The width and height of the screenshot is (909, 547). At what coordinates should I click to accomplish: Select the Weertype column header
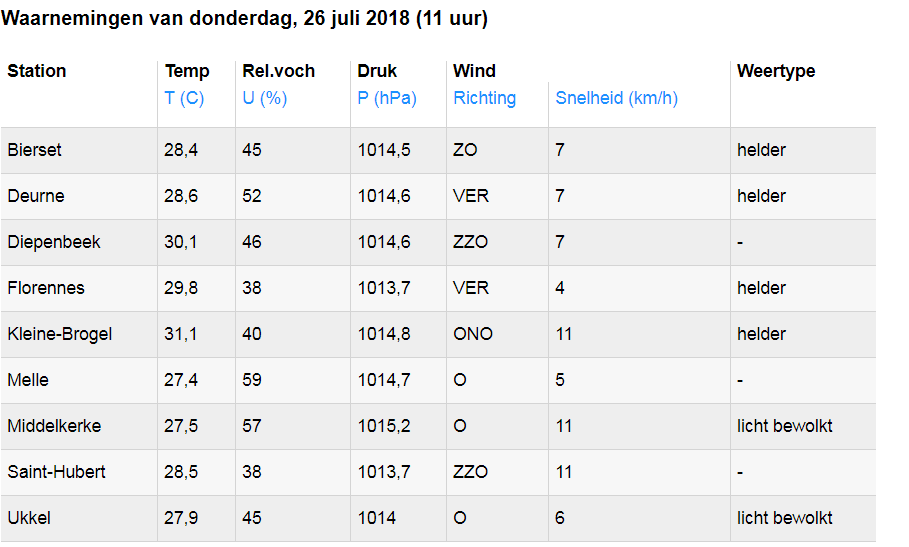[776, 71]
